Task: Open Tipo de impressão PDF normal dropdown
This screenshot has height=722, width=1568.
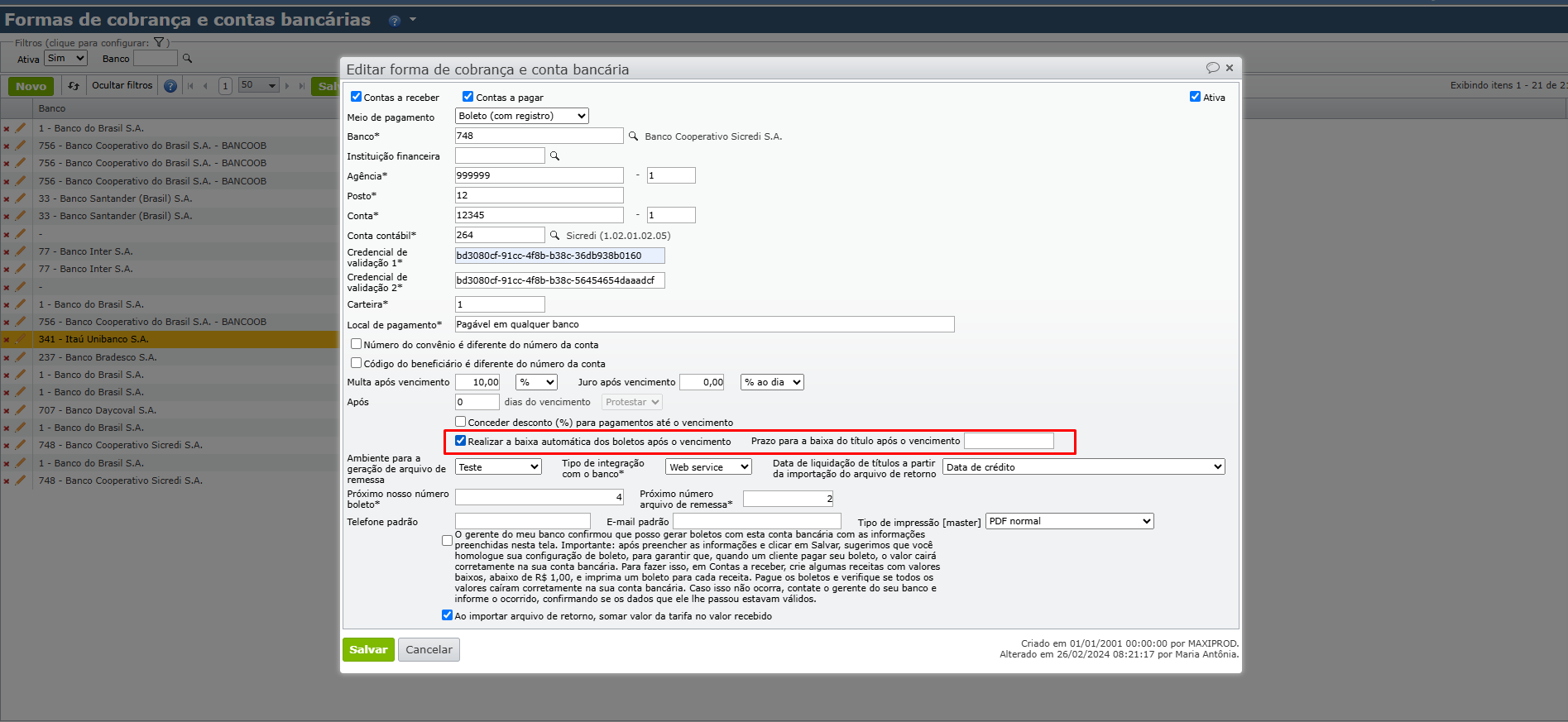Action: [1069, 522]
